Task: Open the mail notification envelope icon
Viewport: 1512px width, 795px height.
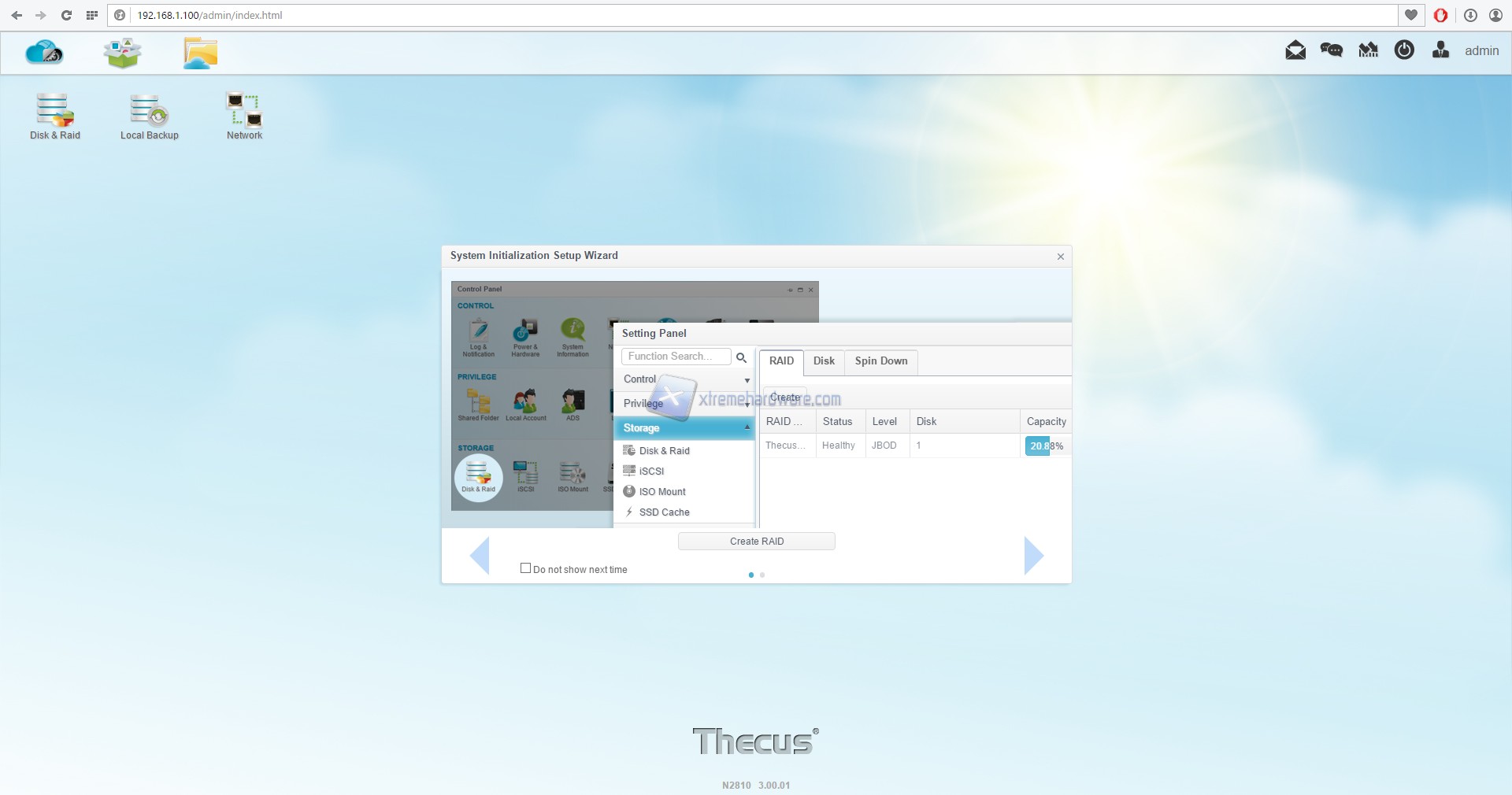Action: tap(1295, 50)
